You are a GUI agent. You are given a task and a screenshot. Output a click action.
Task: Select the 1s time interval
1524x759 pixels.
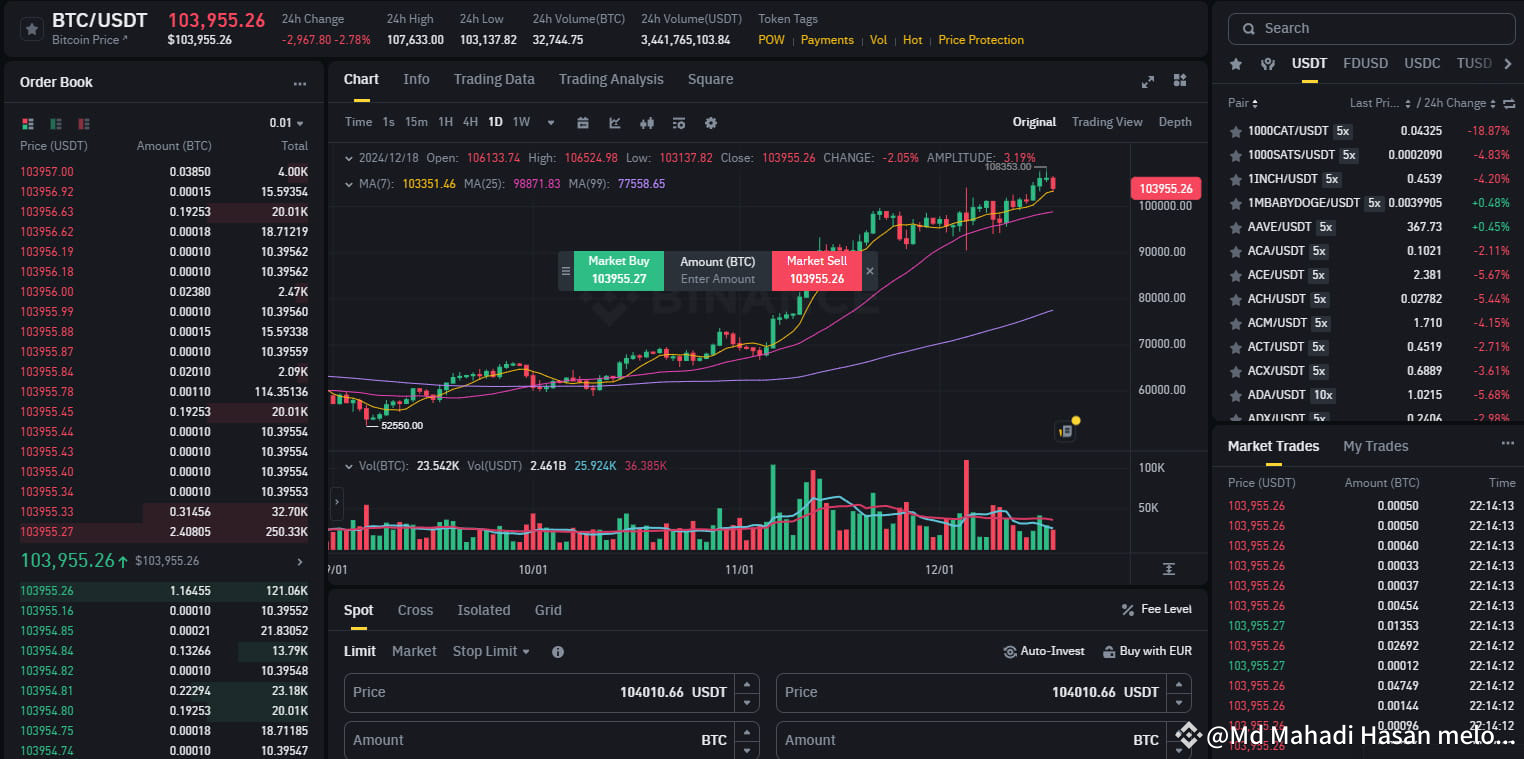(389, 122)
